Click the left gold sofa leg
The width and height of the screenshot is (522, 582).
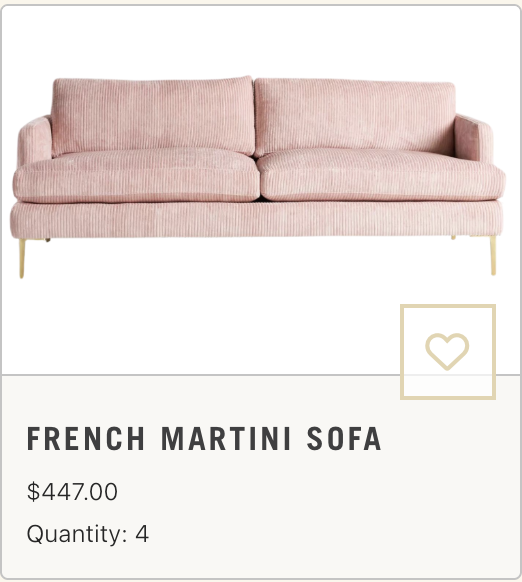point(22,258)
